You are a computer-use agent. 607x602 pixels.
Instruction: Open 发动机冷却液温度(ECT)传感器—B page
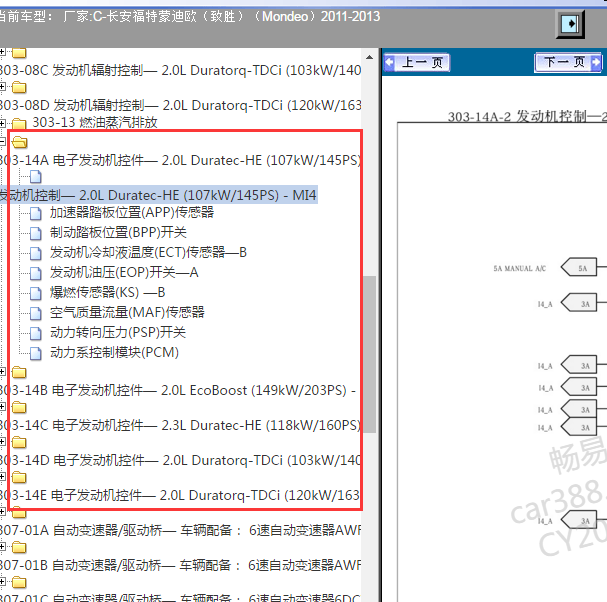148,252
